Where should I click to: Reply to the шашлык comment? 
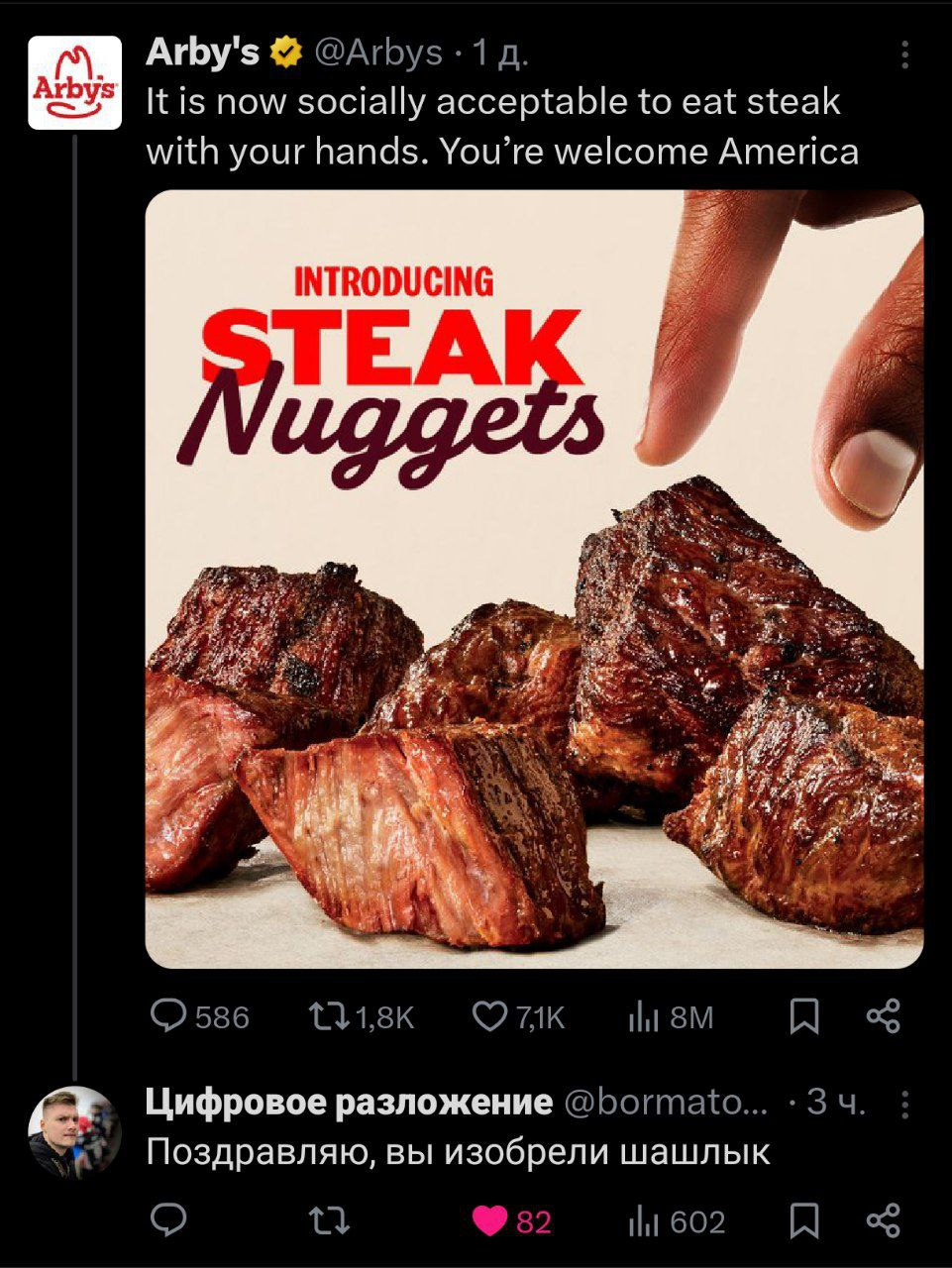[x=168, y=1221]
